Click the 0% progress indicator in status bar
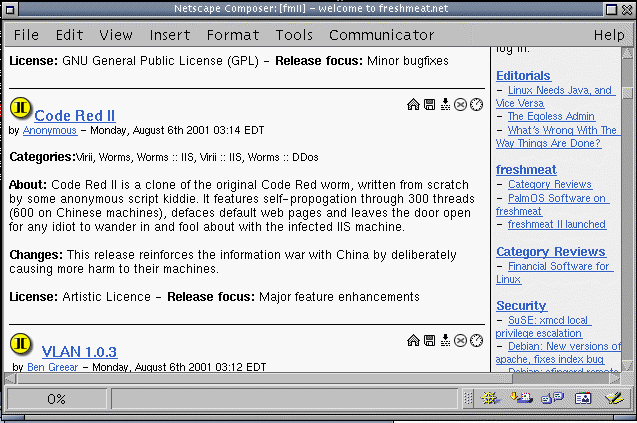637x423 pixels. click(56, 399)
